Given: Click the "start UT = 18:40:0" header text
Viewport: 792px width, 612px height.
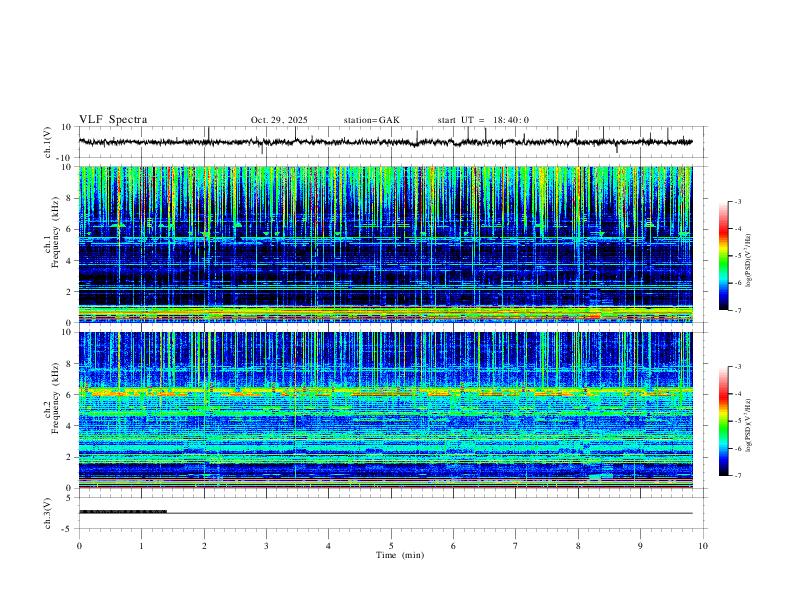Looking at the screenshot, I should 483,120.
